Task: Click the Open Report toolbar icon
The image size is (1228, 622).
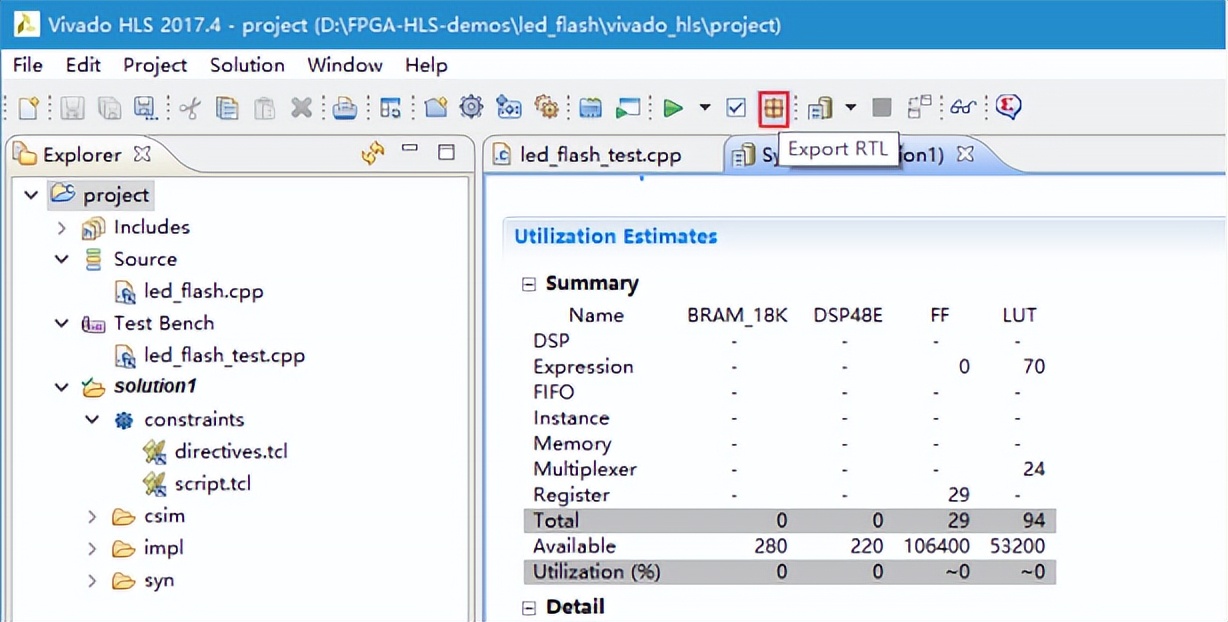Action: coord(820,107)
